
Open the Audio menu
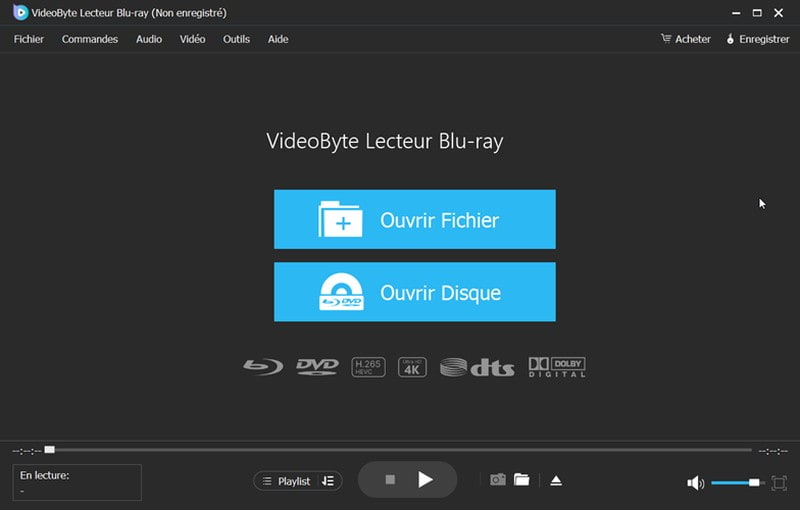click(x=149, y=39)
